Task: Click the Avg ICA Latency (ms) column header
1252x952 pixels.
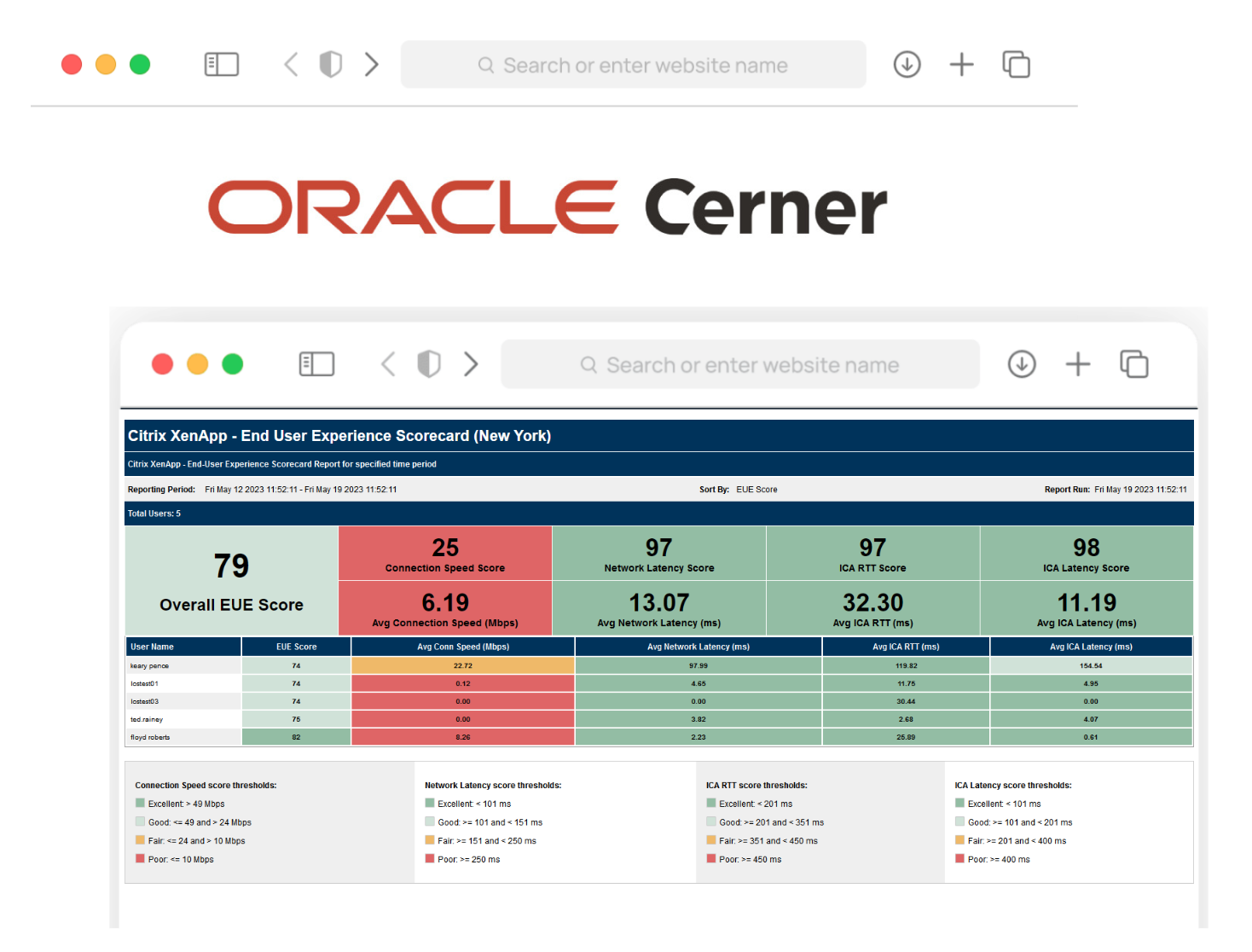Action: click(x=1091, y=647)
